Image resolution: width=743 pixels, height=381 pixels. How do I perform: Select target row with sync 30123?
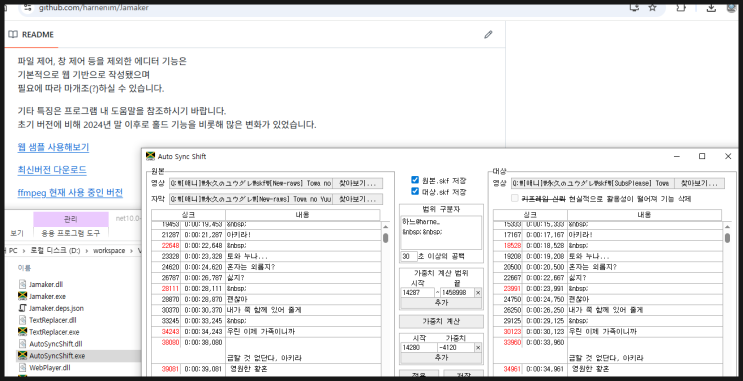click(608, 332)
